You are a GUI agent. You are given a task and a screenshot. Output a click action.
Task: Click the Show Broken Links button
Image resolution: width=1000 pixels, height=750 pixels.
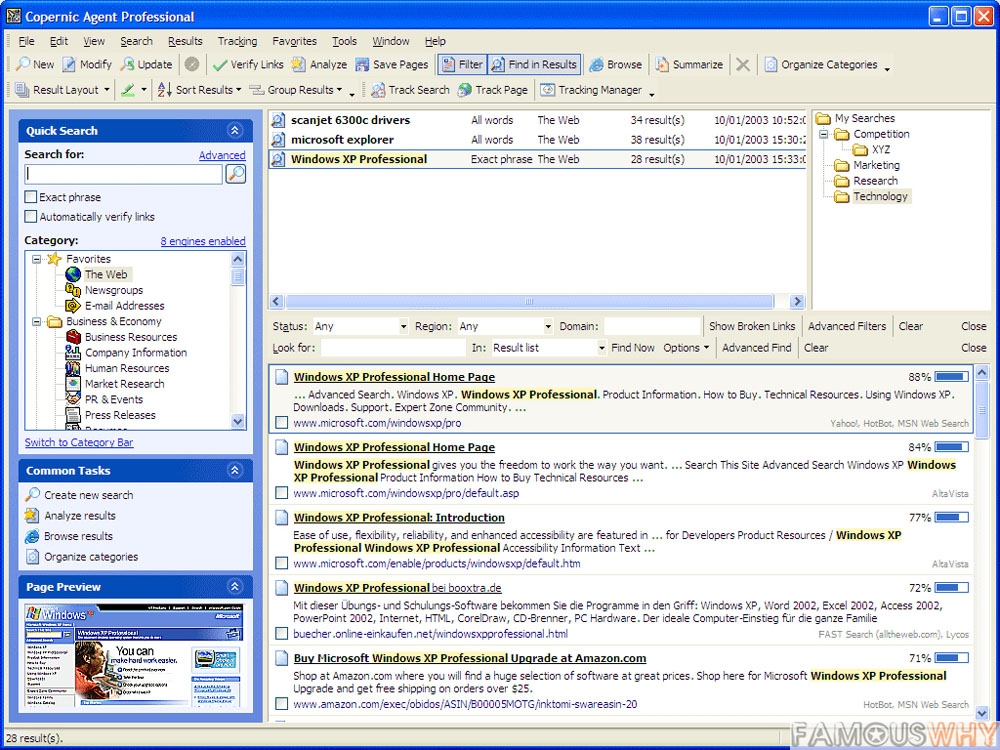point(752,327)
